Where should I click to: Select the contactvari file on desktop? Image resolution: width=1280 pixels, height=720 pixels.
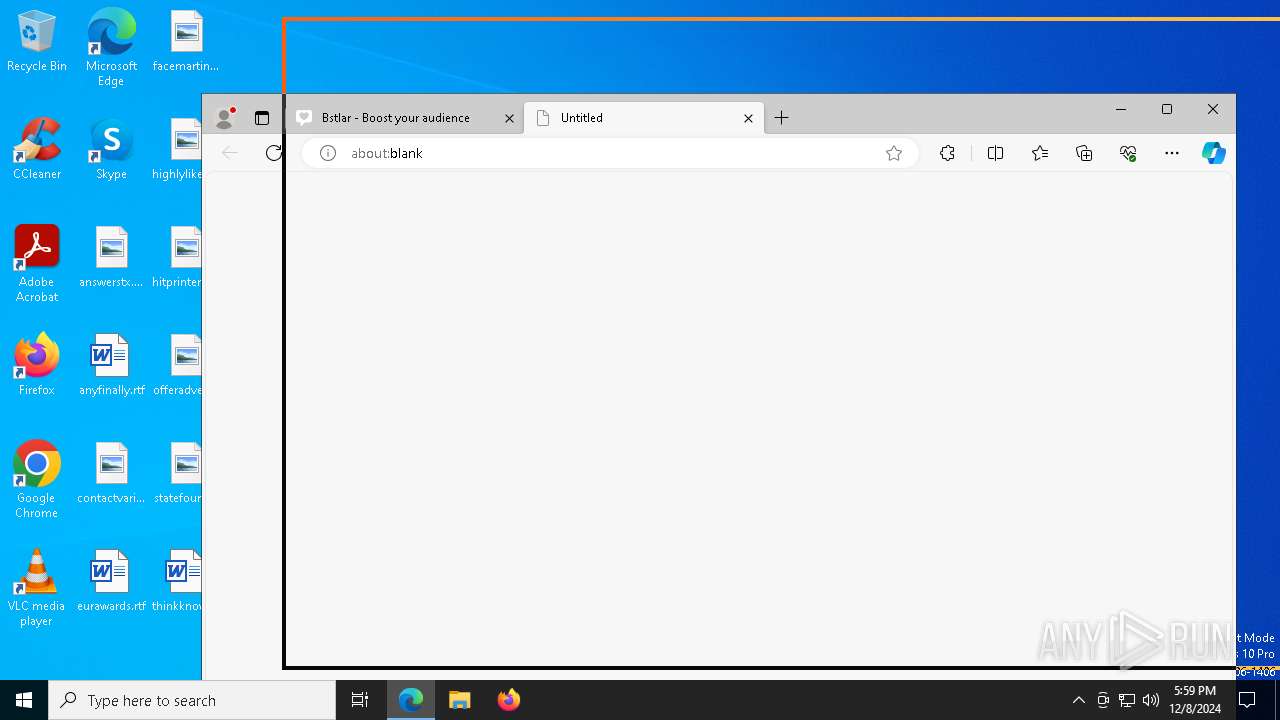coord(111,474)
